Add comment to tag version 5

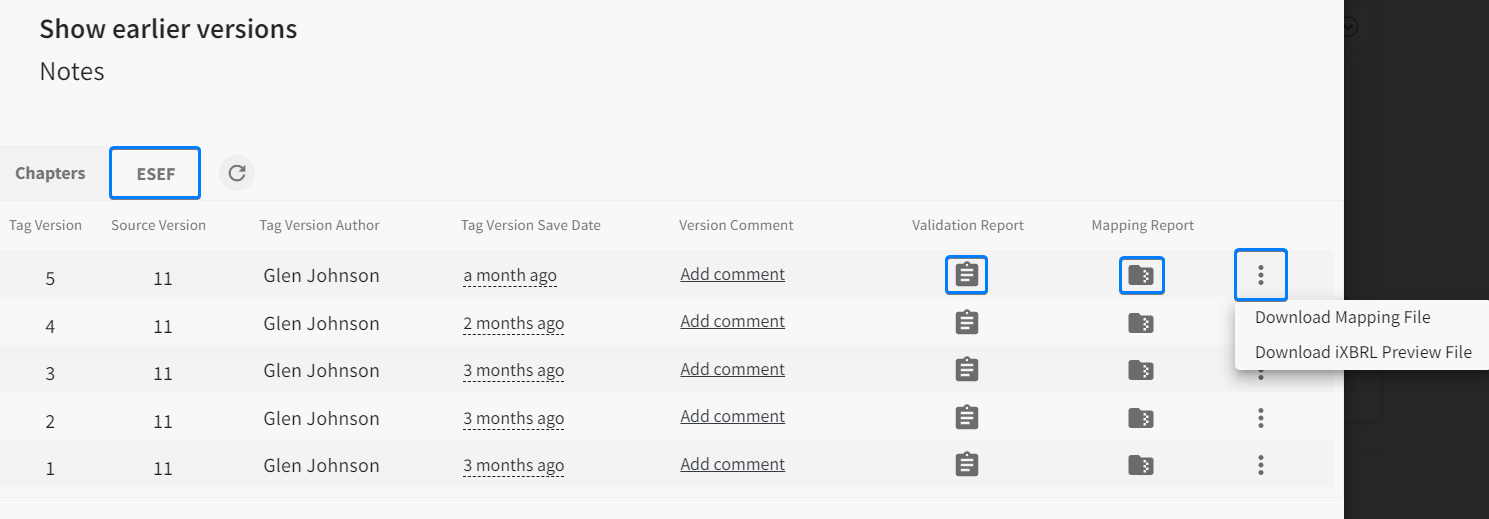(x=733, y=274)
